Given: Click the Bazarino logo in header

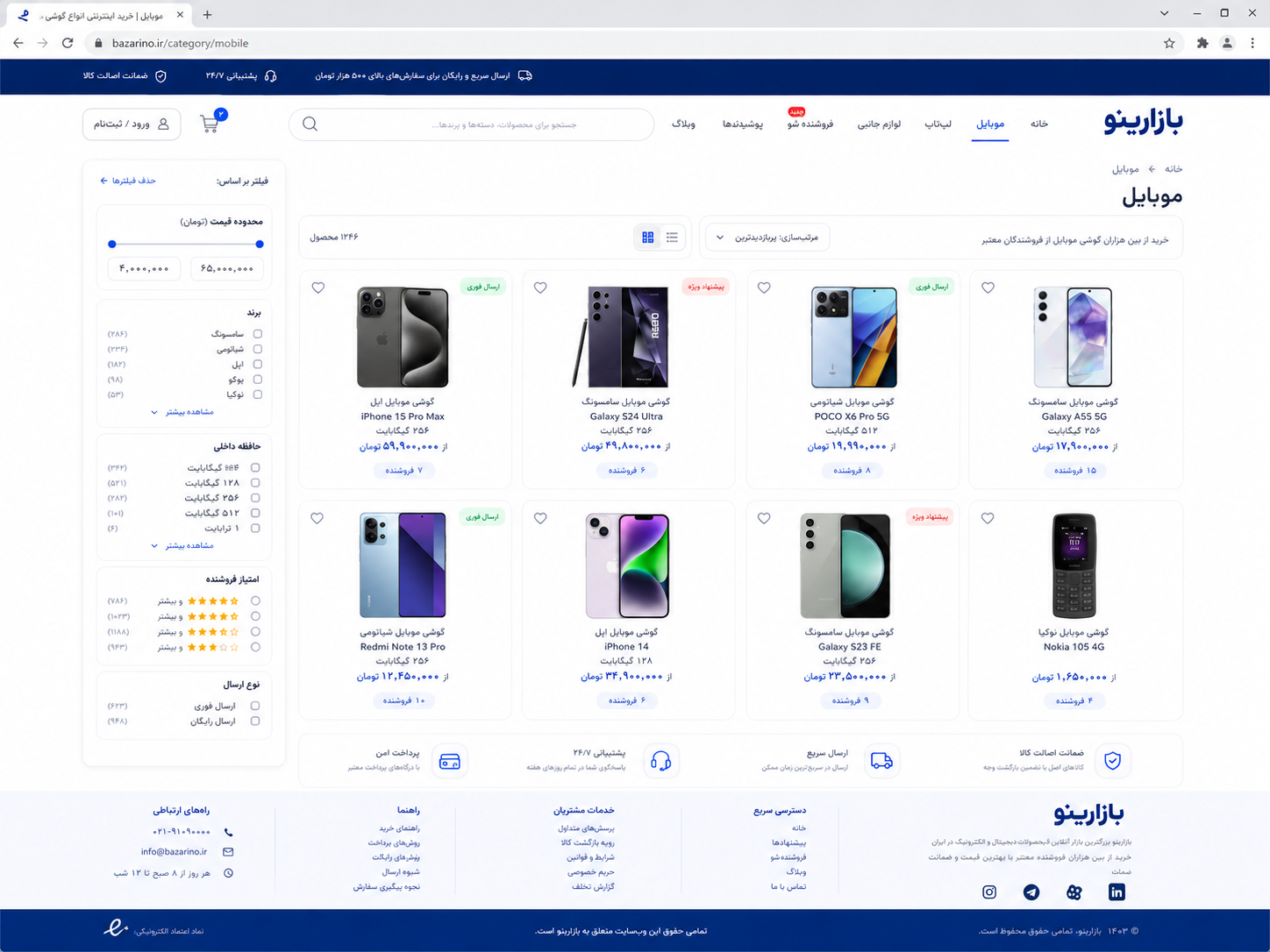Looking at the screenshot, I should [x=1143, y=122].
